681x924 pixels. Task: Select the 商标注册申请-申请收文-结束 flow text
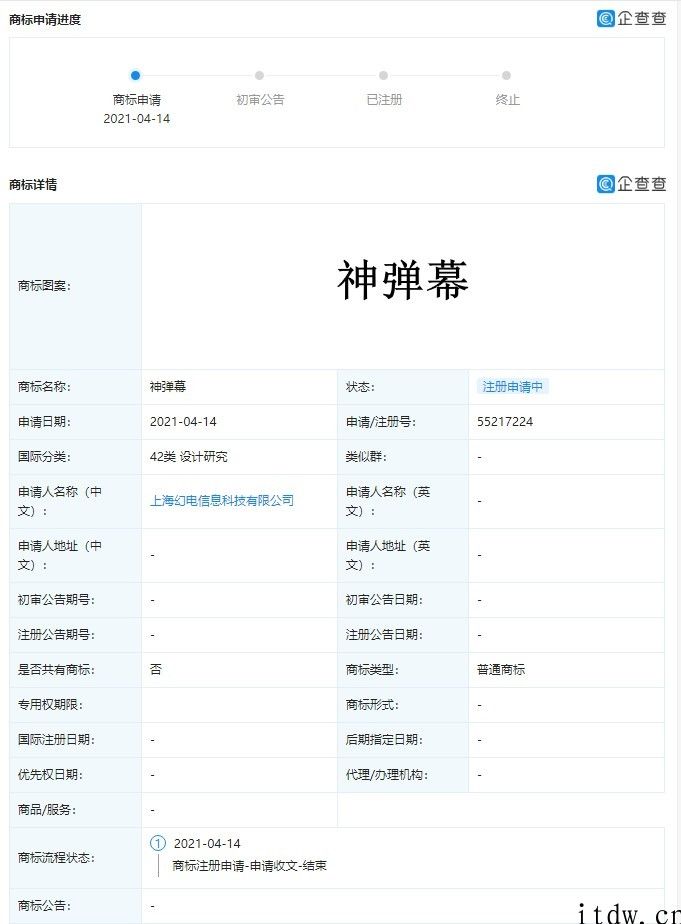point(249,866)
